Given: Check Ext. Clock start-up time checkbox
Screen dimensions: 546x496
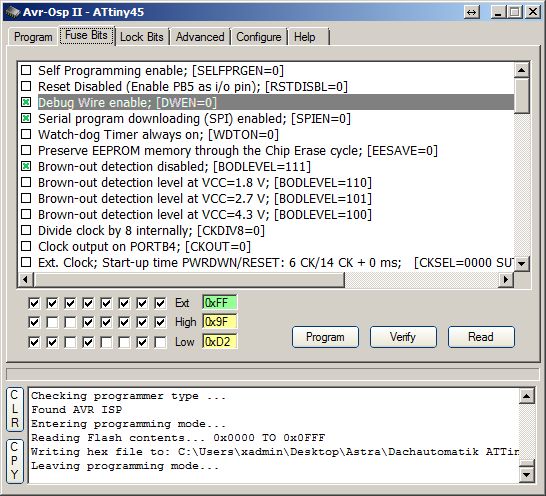Looking at the screenshot, I should tap(26, 262).
